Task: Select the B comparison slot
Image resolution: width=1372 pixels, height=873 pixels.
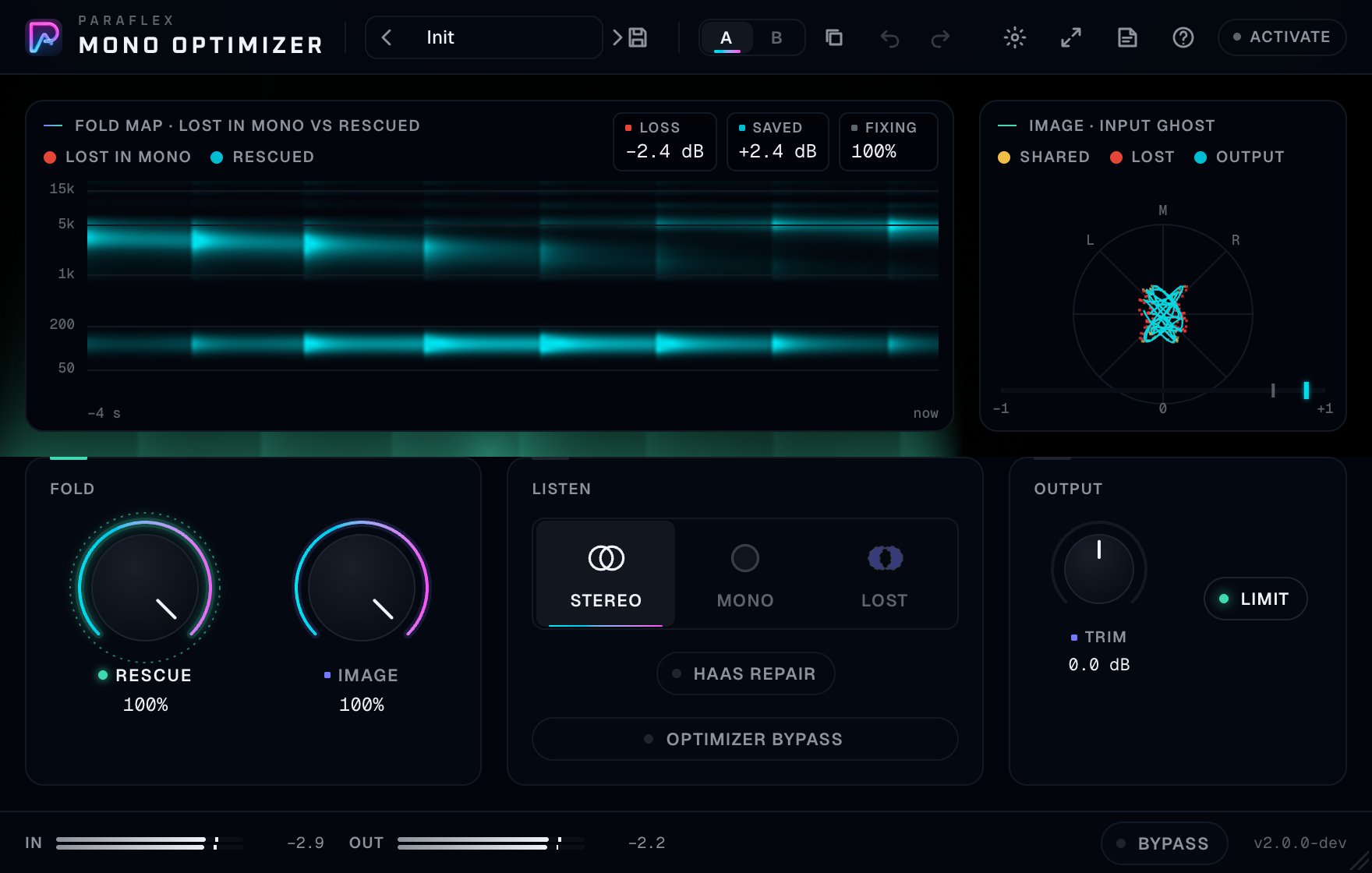Action: (776, 37)
